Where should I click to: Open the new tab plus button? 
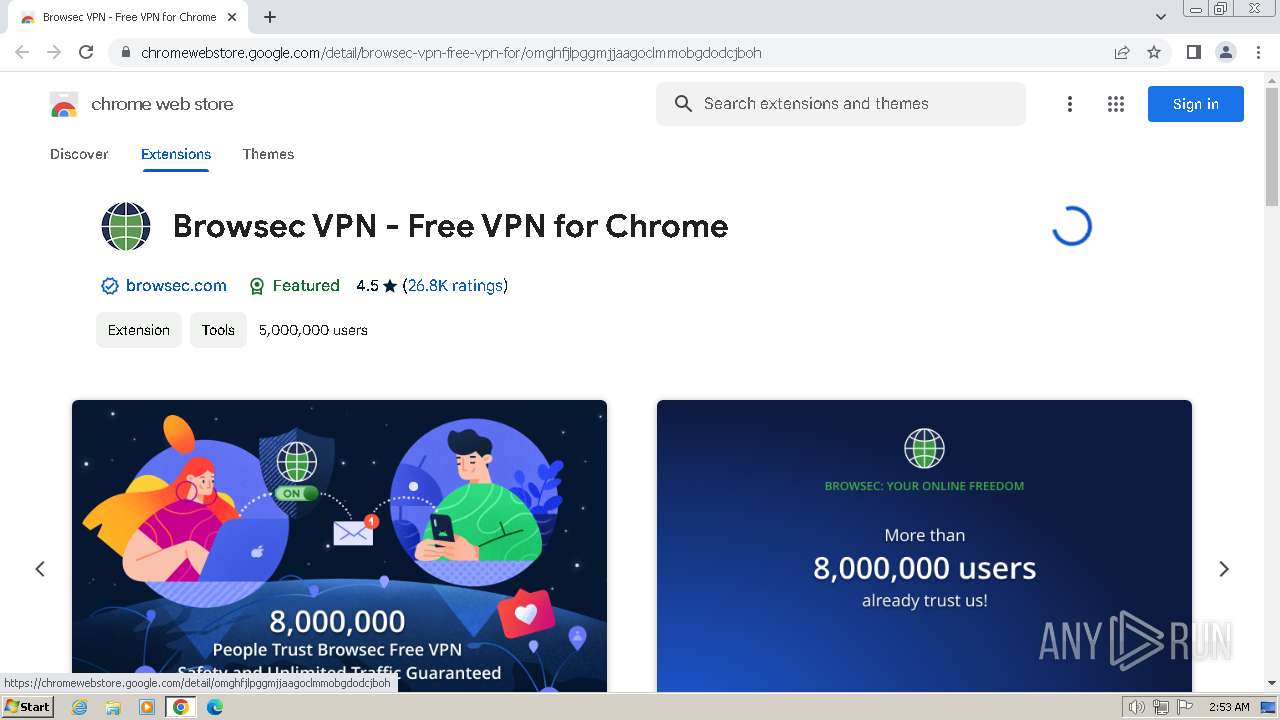(270, 17)
